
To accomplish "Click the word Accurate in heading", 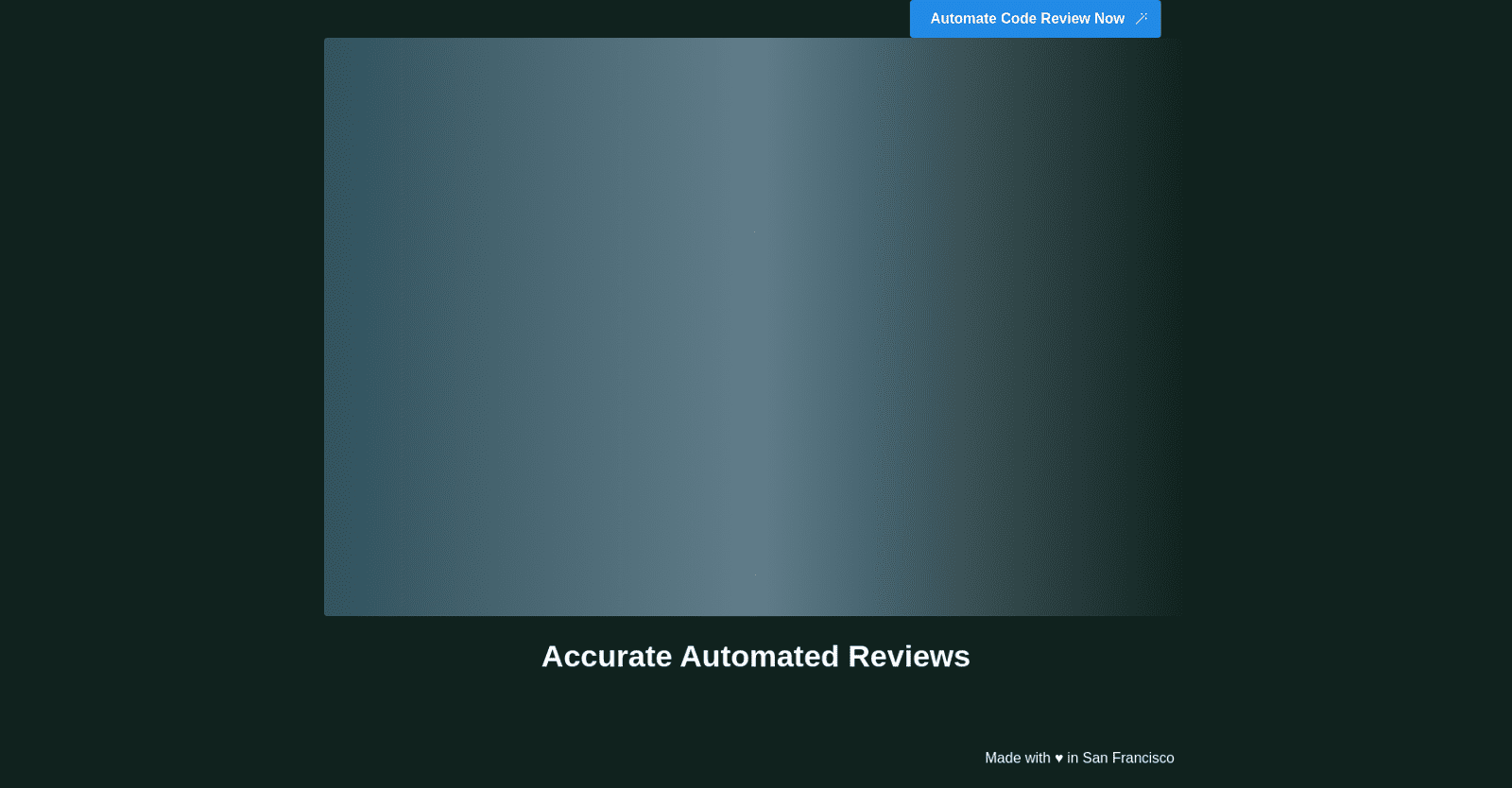I will pyautogui.click(x=607, y=656).
